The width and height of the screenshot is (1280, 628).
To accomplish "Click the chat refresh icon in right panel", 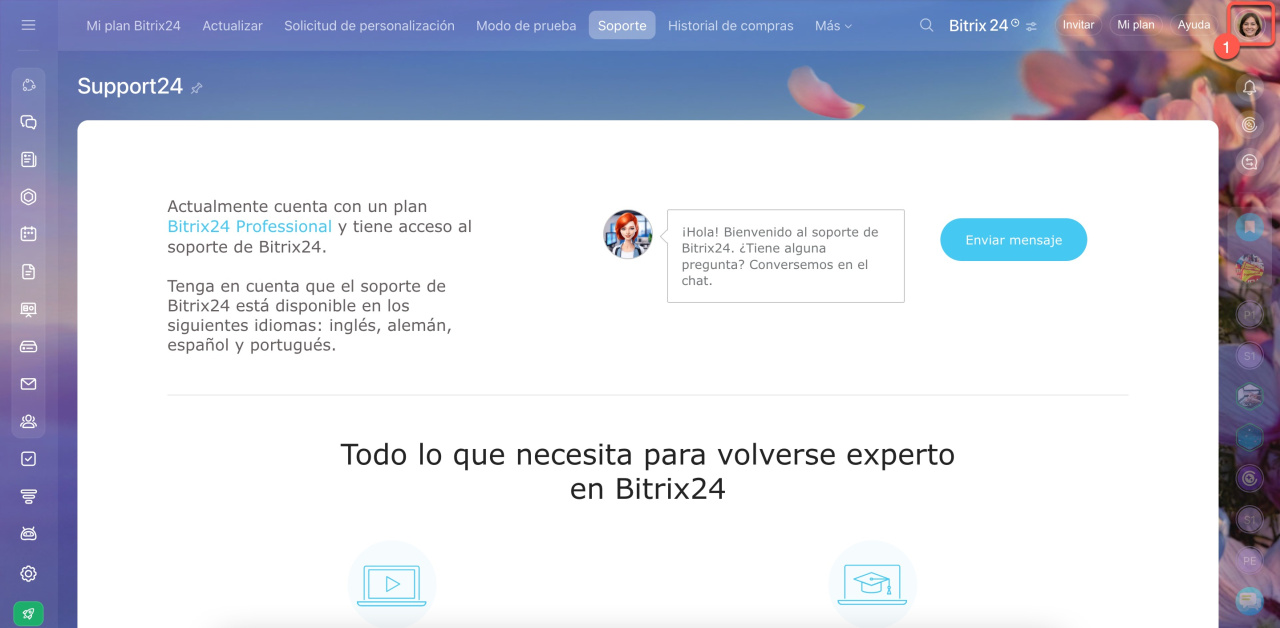I will tap(1249, 162).
